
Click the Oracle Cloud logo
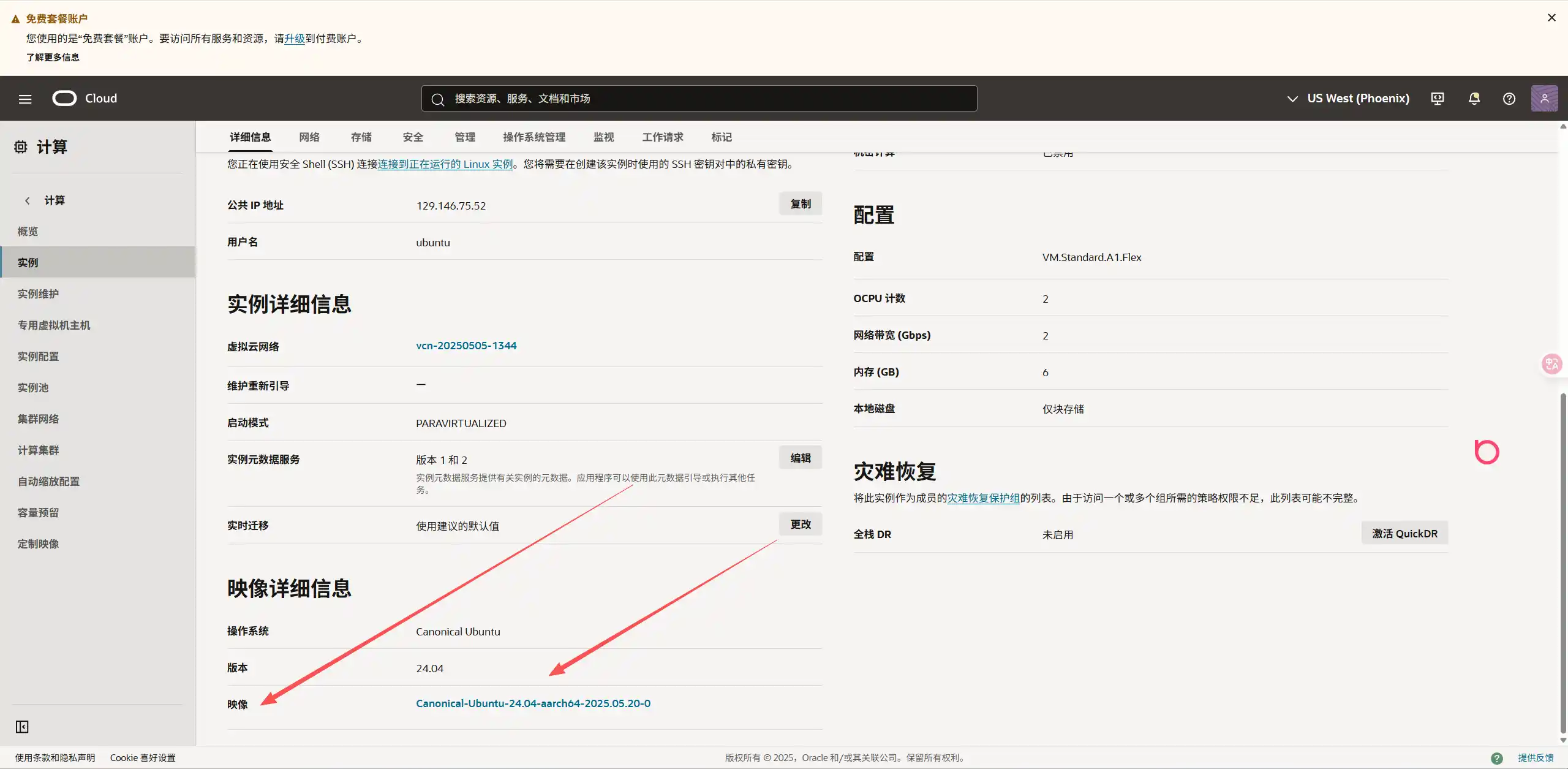point(64,98)
